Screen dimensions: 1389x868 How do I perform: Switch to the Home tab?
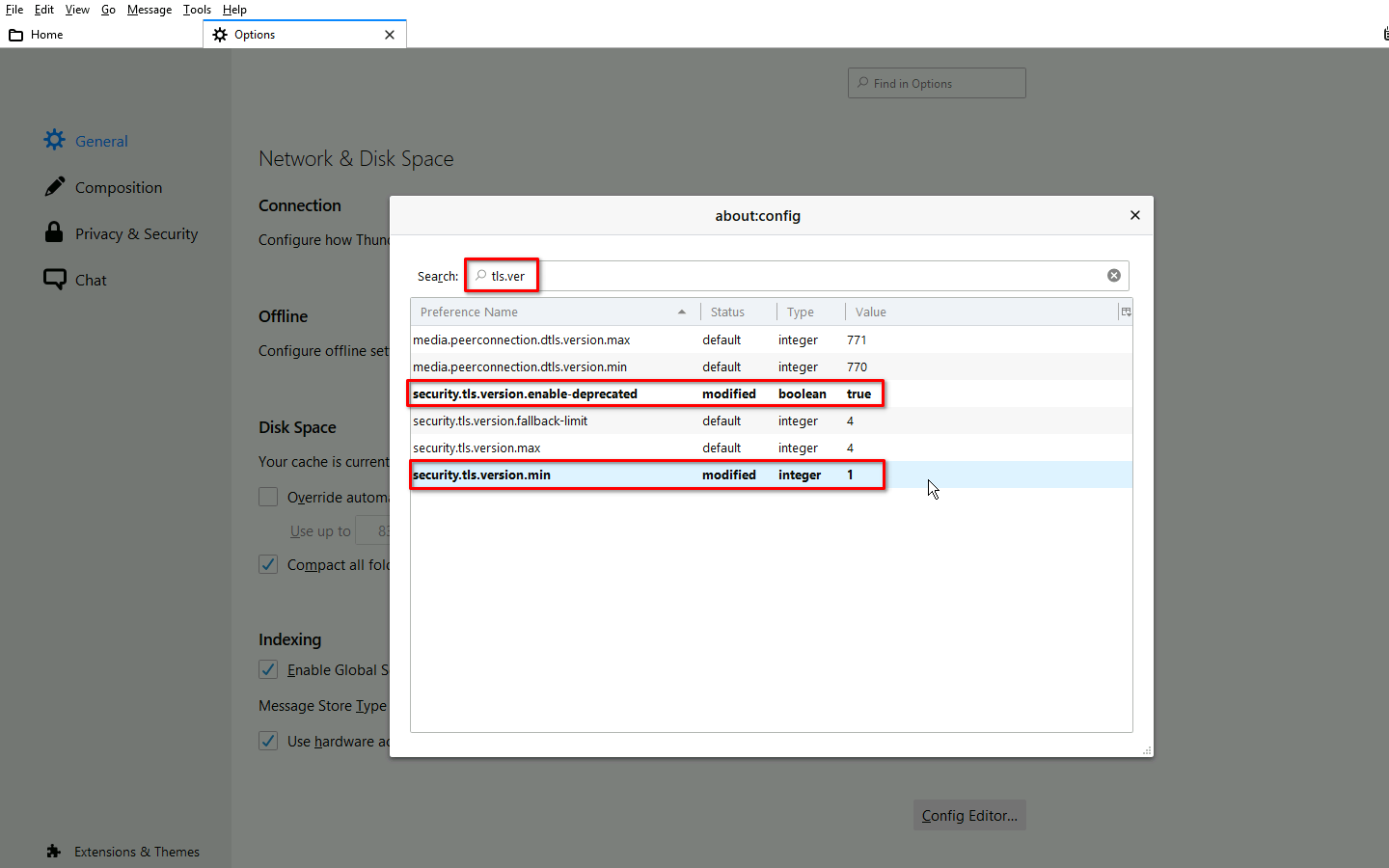coord(46,35)
